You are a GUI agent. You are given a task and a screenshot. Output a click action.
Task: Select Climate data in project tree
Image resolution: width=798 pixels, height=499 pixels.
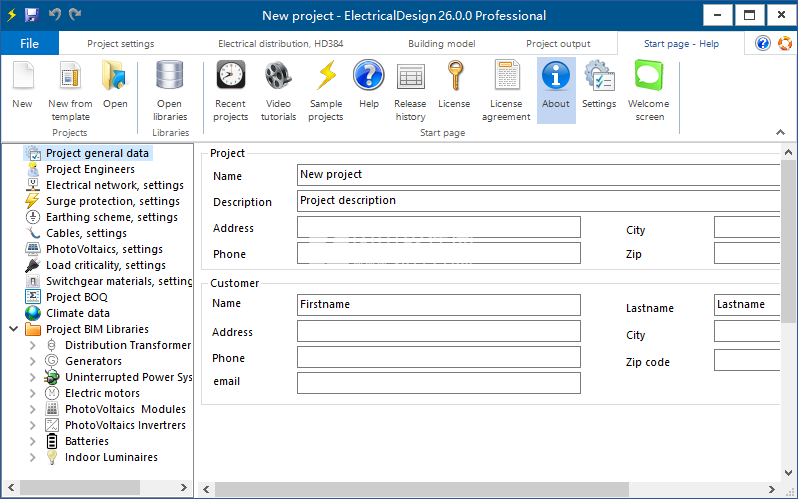click(x=77, y=313)
